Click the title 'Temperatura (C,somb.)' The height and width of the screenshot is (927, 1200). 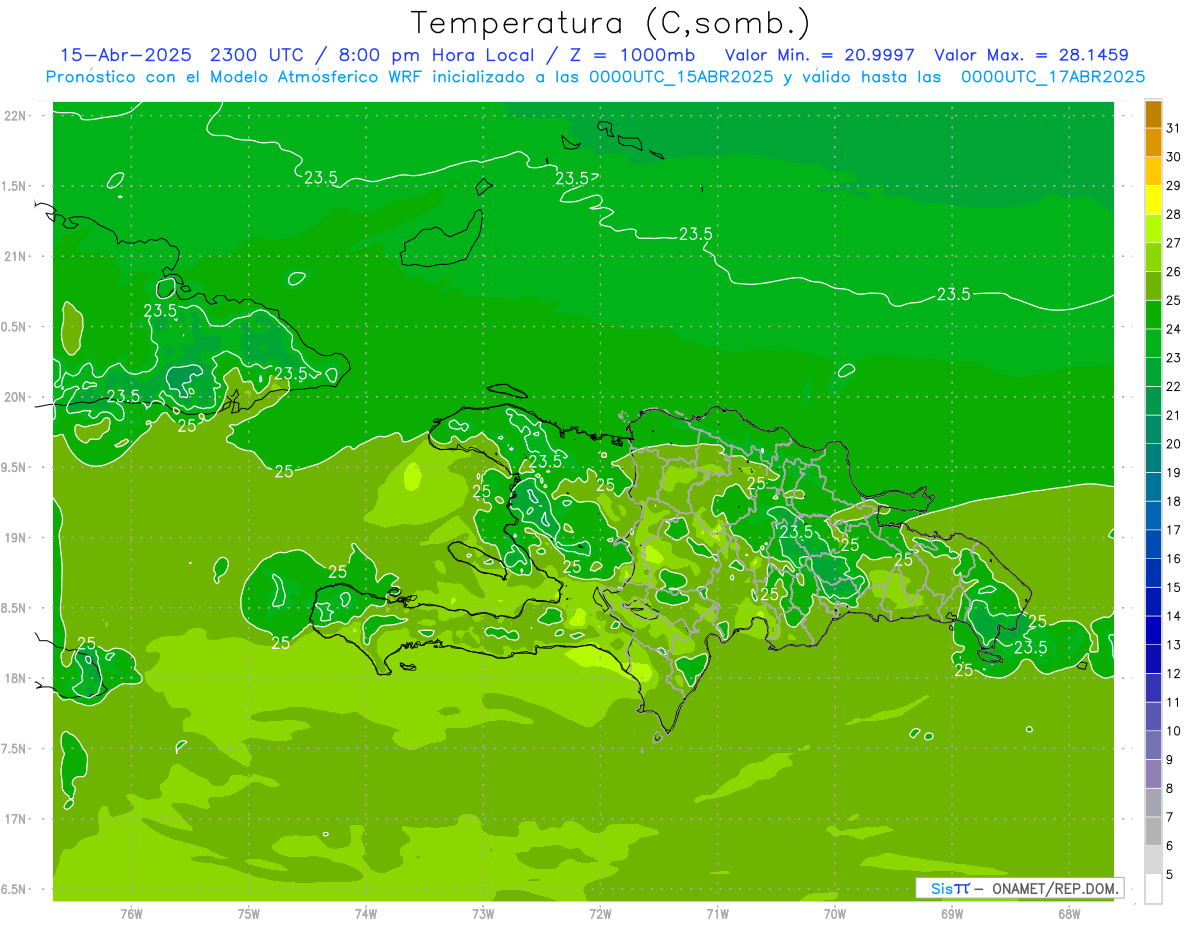[611, 23]
